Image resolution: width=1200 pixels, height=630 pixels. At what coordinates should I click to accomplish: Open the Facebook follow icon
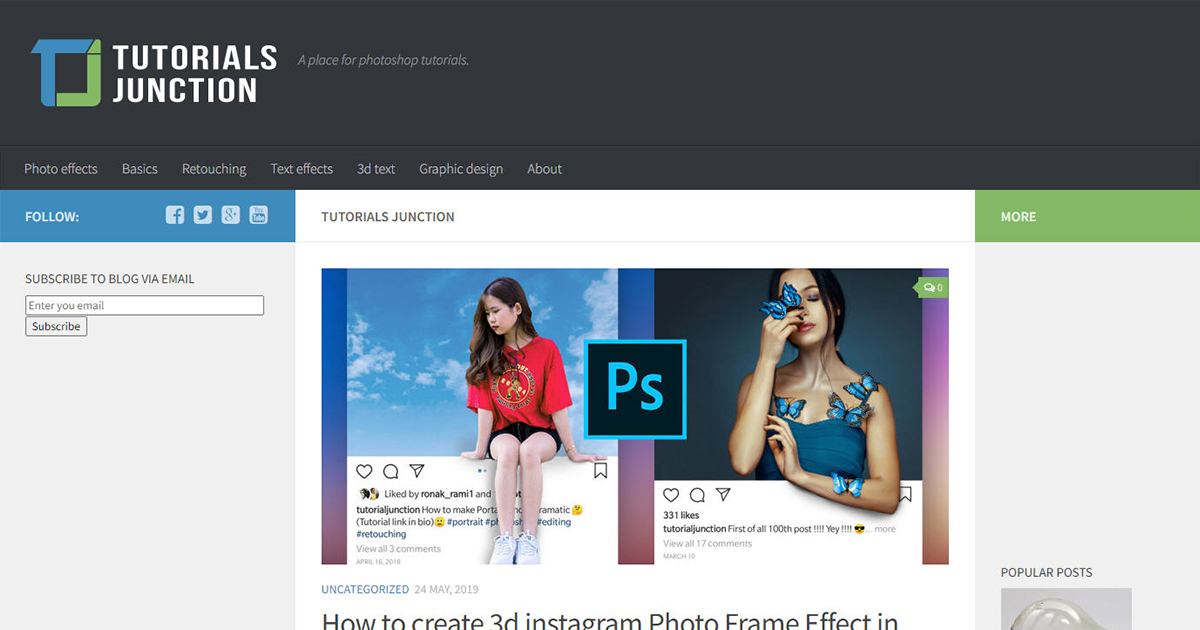[x=174, y=216]
